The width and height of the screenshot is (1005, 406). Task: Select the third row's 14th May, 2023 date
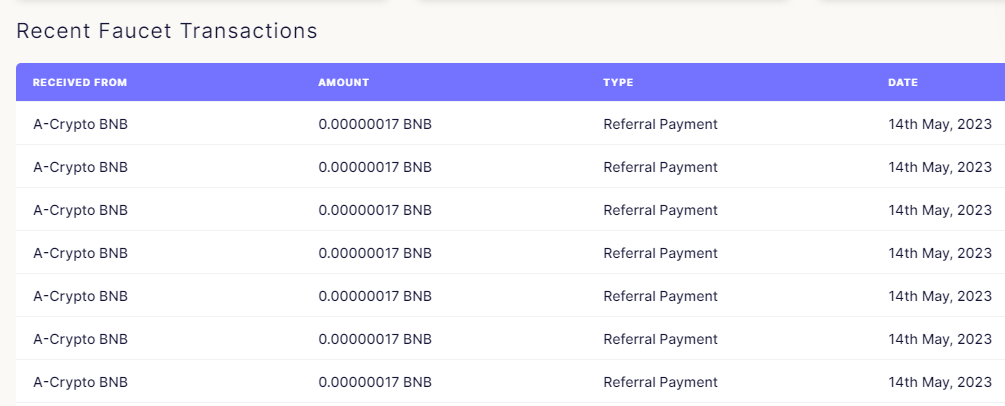[x=940, y=210]
